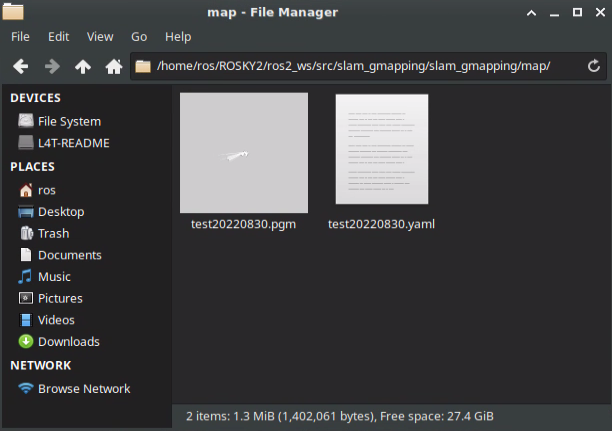Click the Music note icon
The height and width of the screenshot is (431, 612).
25,276
